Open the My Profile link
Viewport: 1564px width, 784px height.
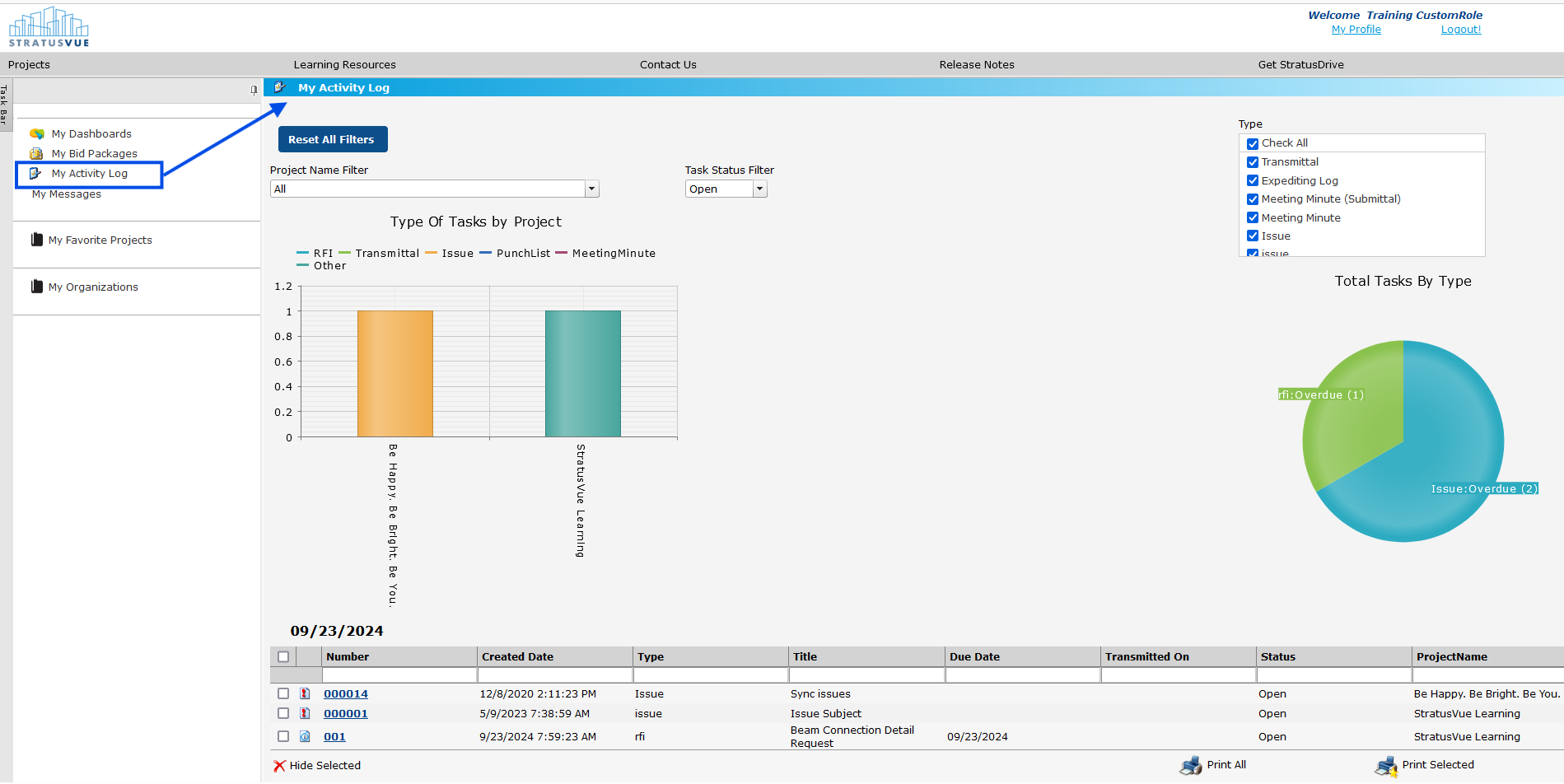1356,30
